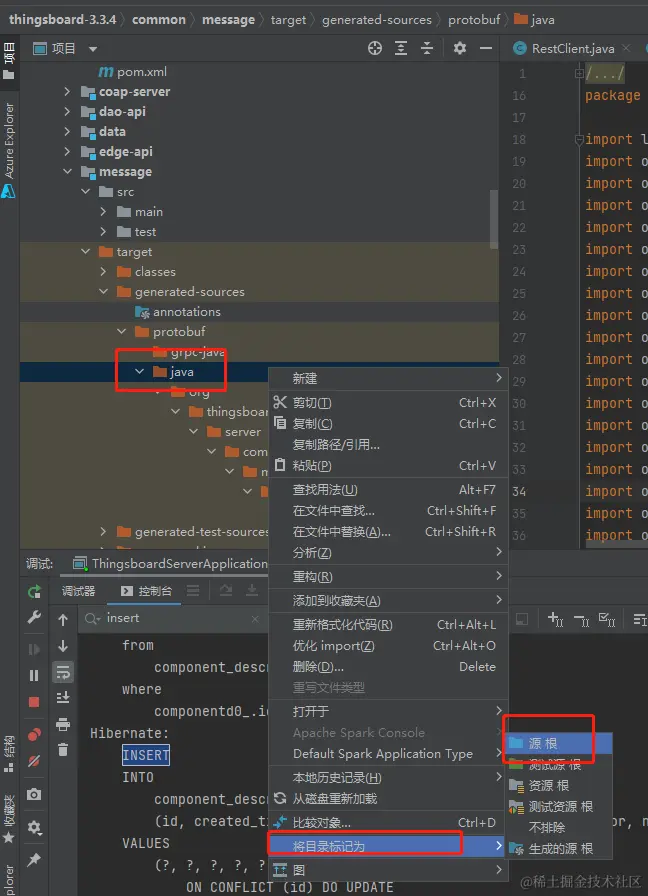Open the 项目 view dropdown
The height and width of the screenshot is (896, 648).
click(x=93, y=49)
